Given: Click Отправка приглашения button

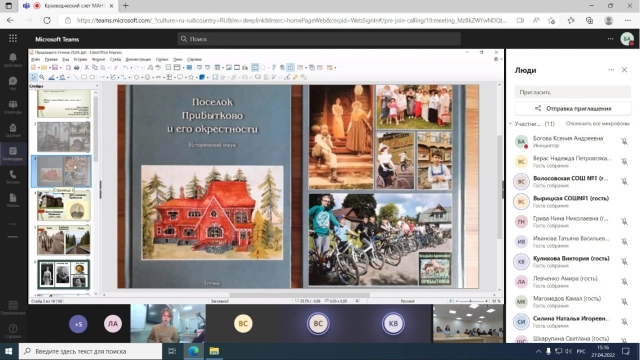Looking at the screenshot, I should (573, 108).
